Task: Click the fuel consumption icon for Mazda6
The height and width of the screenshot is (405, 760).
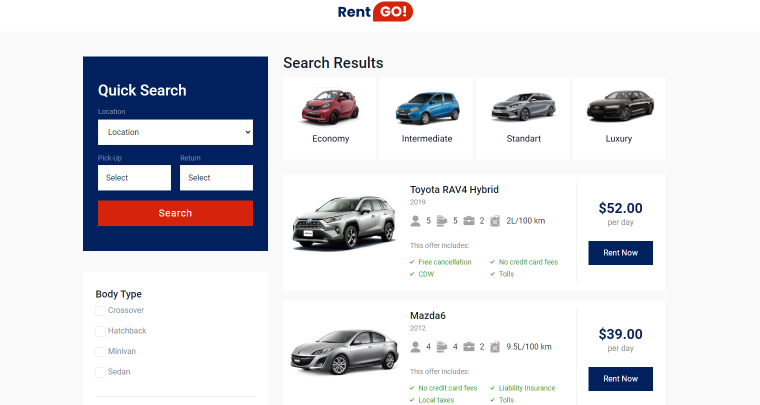Action: (x=495, y=347)
